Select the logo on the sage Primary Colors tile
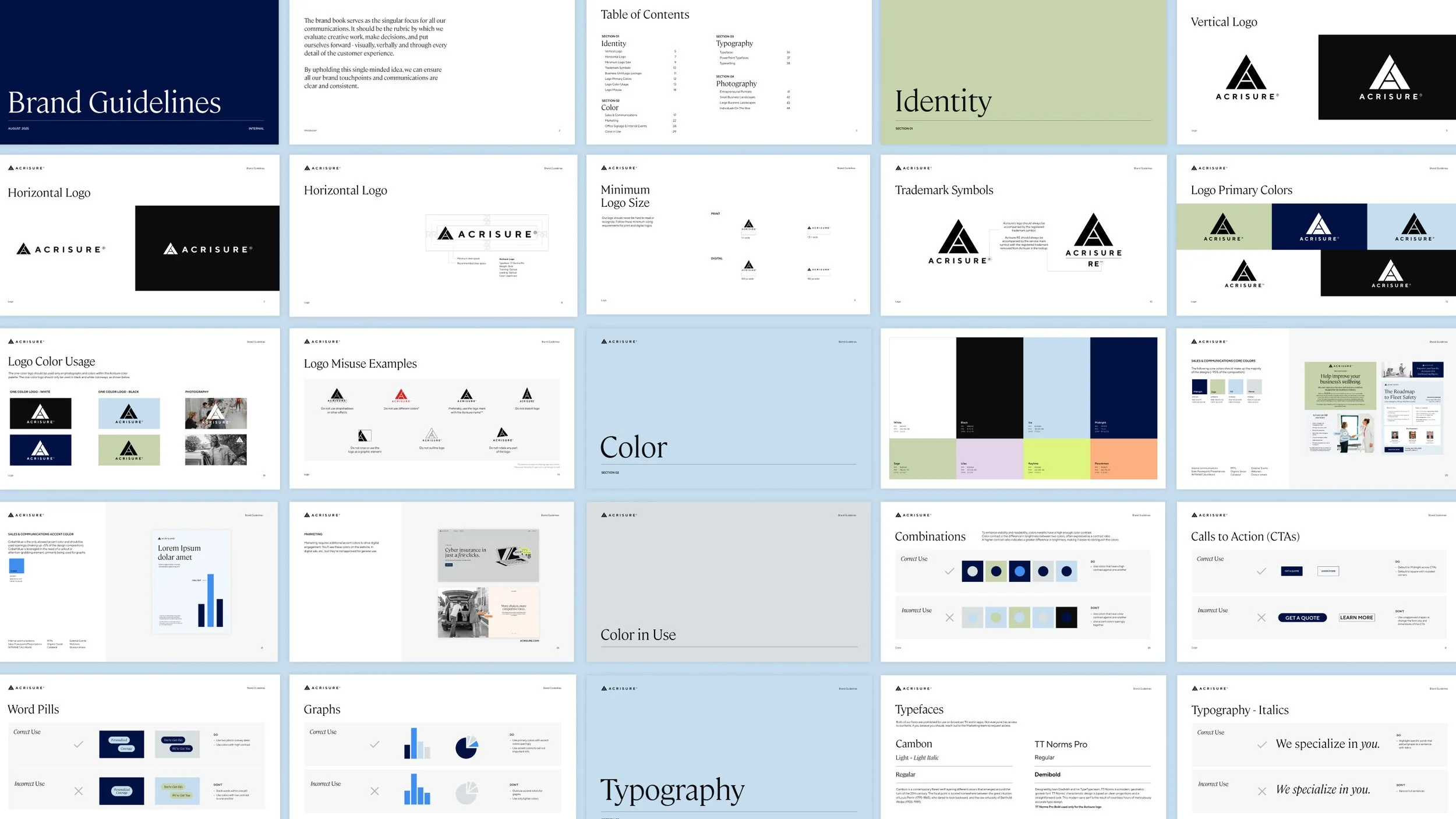Screen dimensions: 1456x819 coord(1223,227)
